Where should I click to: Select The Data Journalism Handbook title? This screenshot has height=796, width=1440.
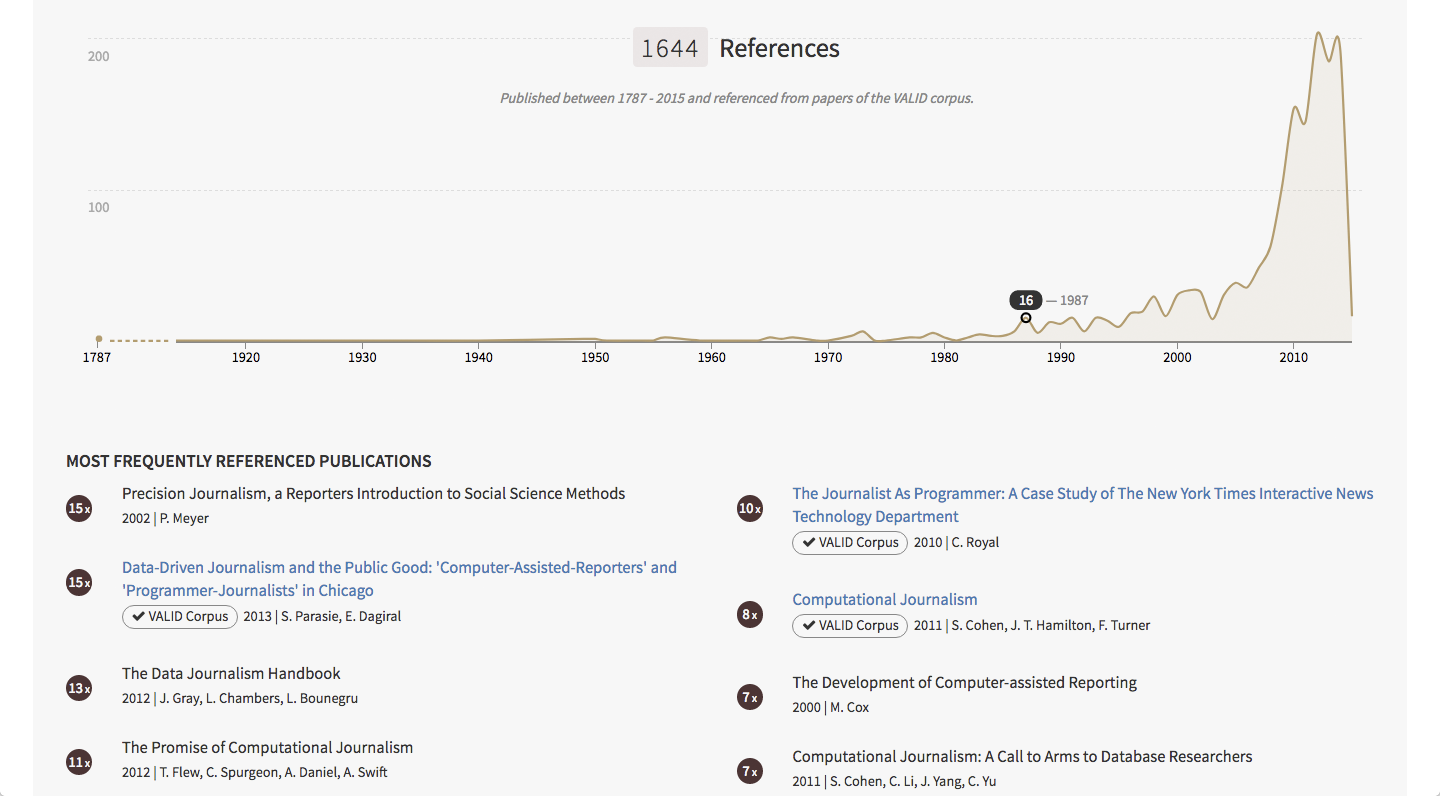coord(231,674)
